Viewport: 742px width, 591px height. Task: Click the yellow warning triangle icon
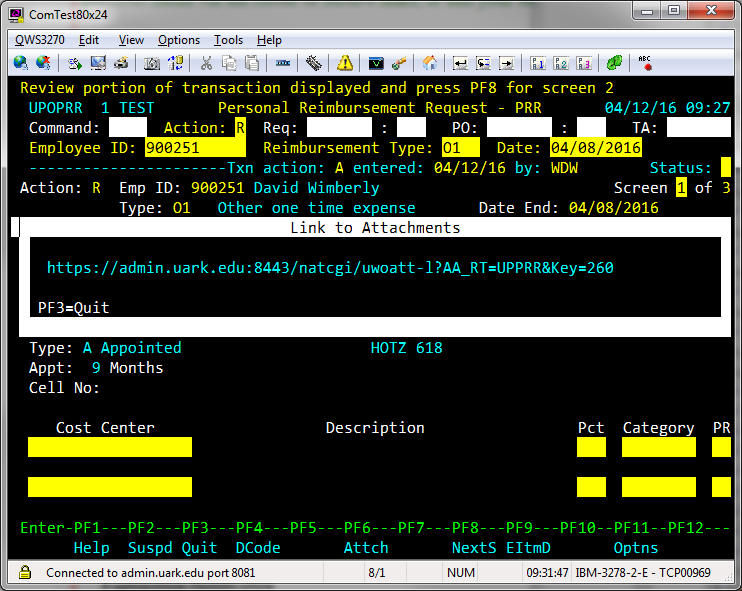pos(345,62)
